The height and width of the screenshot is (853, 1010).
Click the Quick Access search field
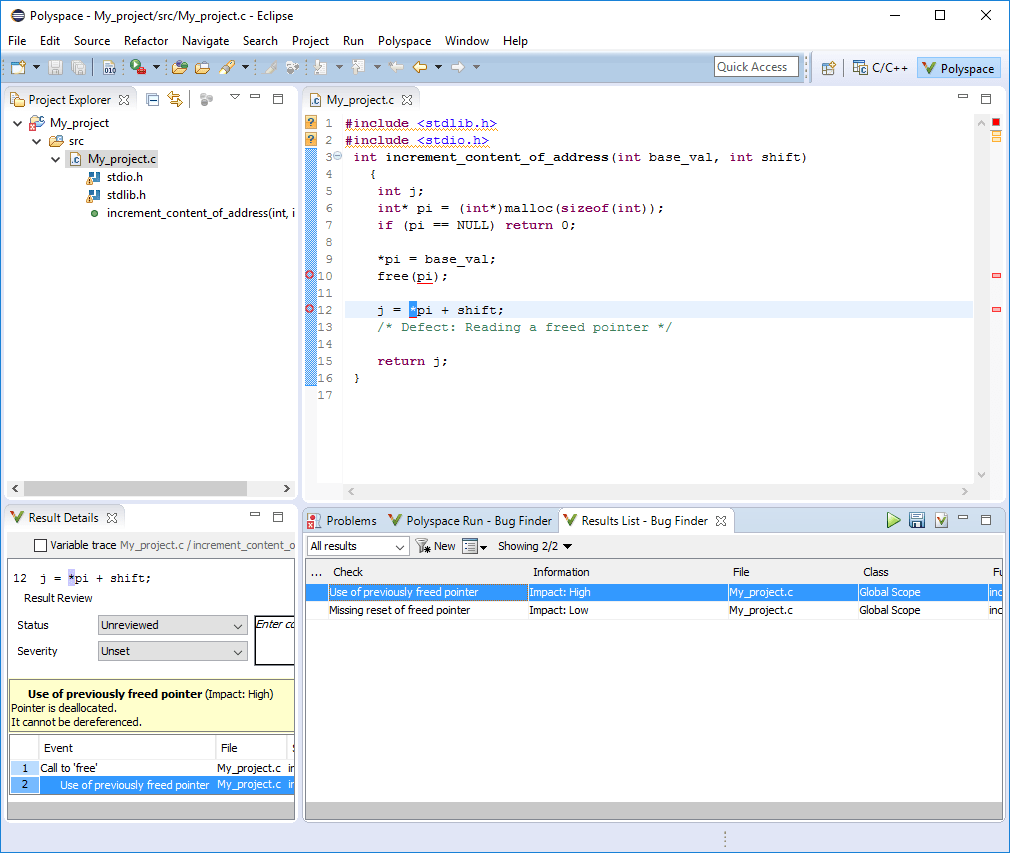tap(756, 67)
